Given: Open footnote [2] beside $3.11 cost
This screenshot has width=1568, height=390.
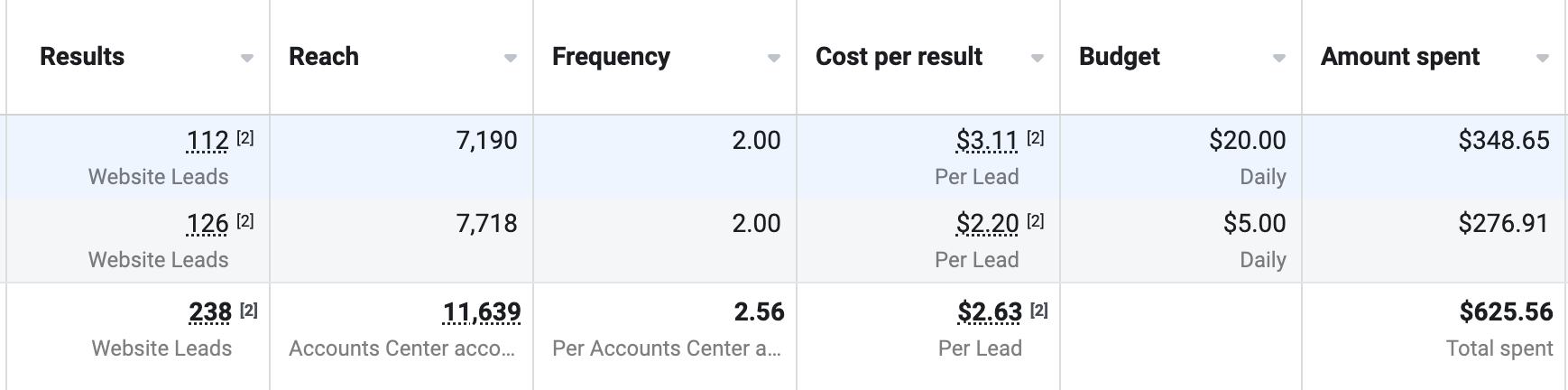Looking at the screenshot, I should [1036, 138].
